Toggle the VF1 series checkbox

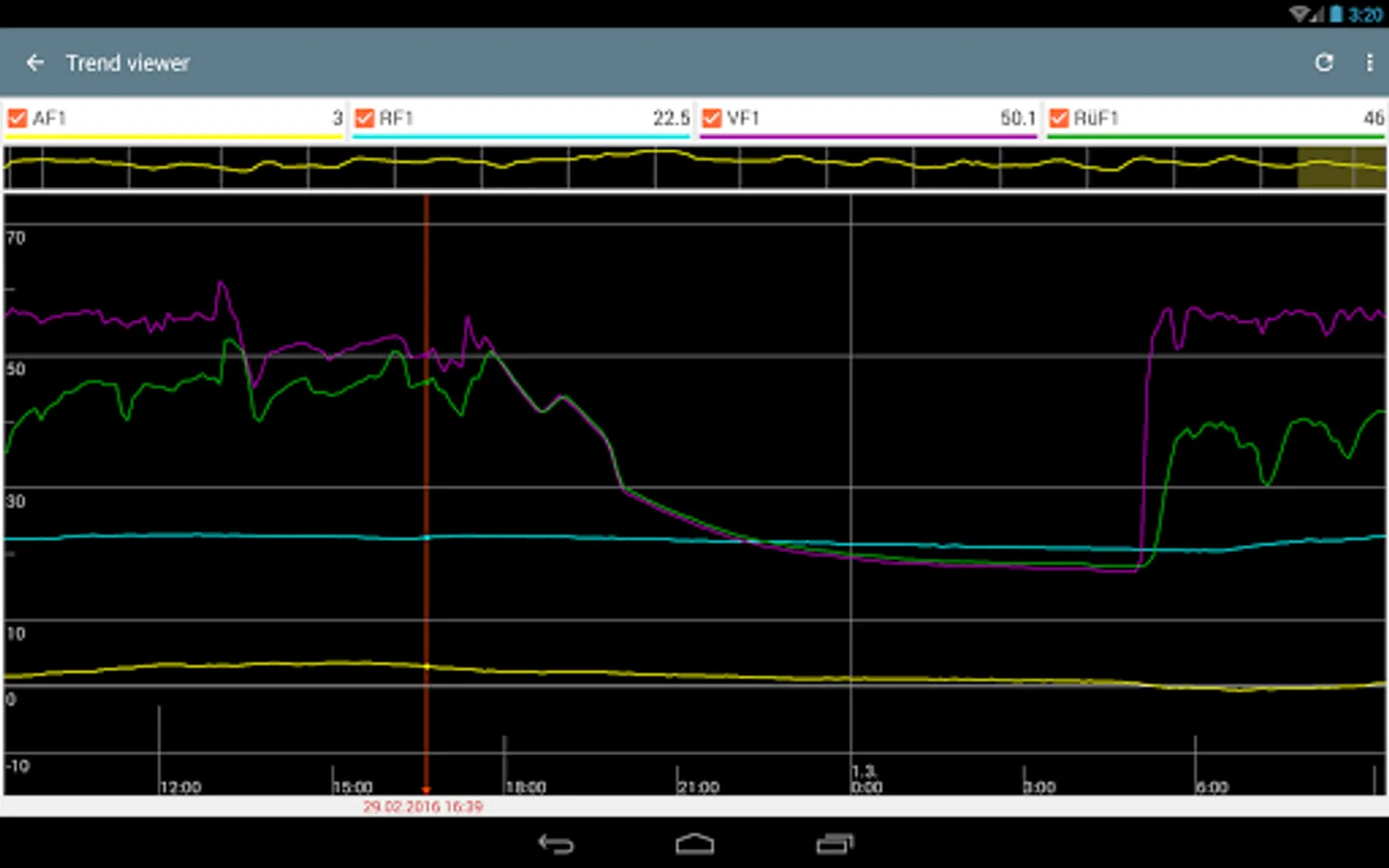pos(712,118)
